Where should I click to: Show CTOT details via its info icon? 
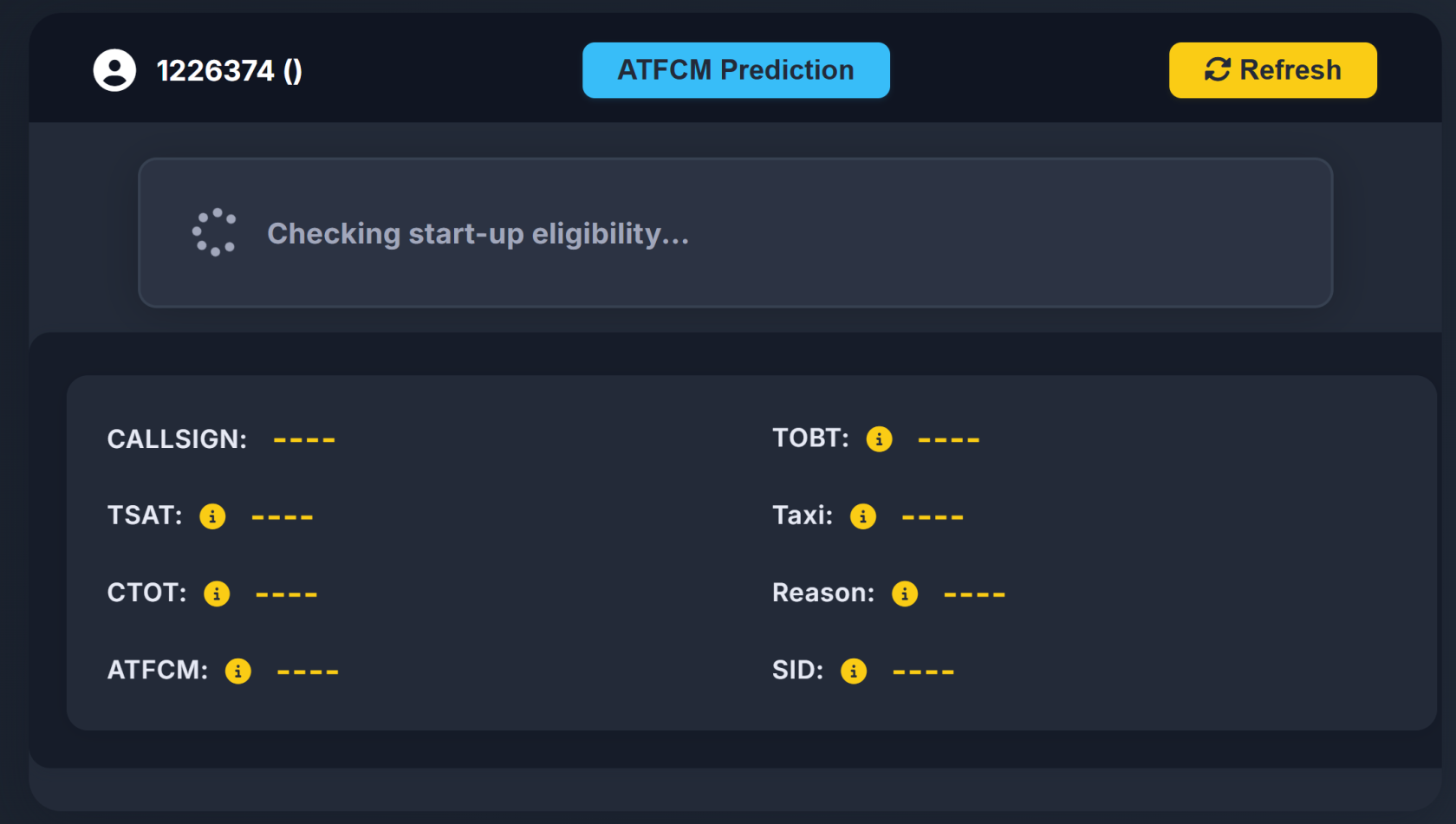217,594
